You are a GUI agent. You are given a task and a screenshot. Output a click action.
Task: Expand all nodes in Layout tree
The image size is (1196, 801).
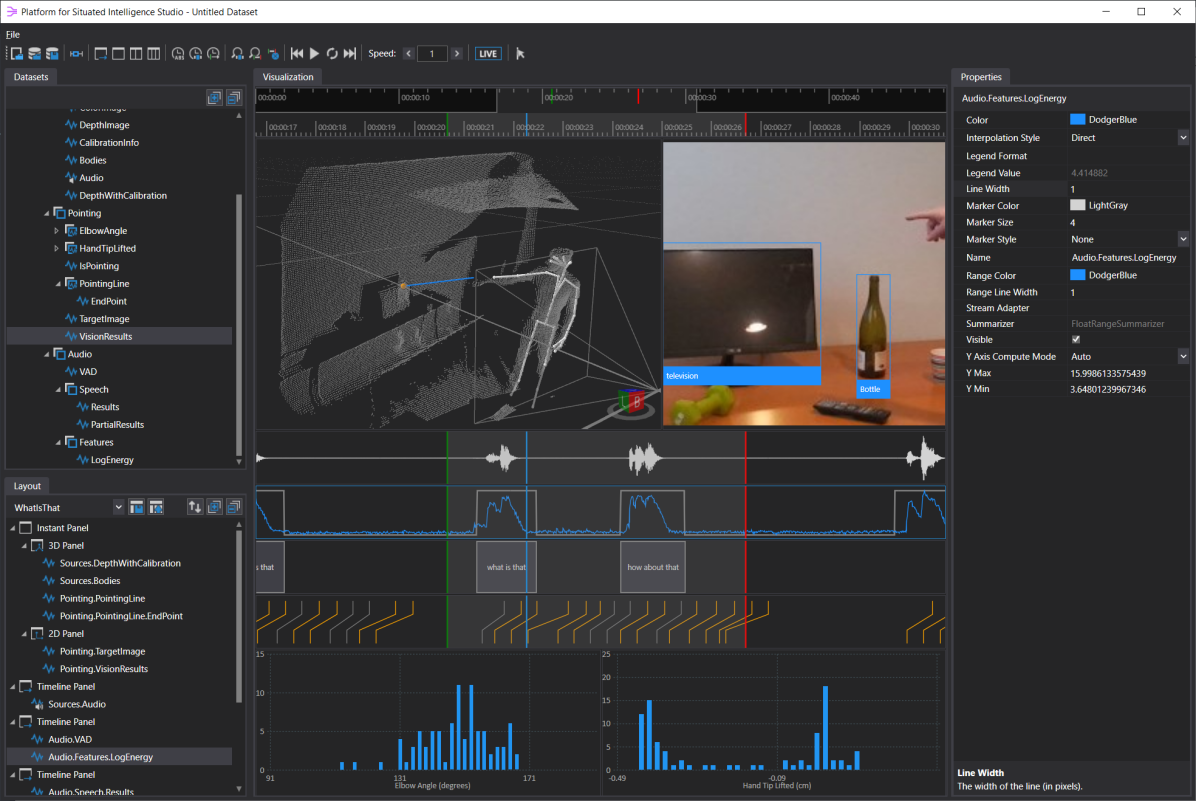[214, 507]
